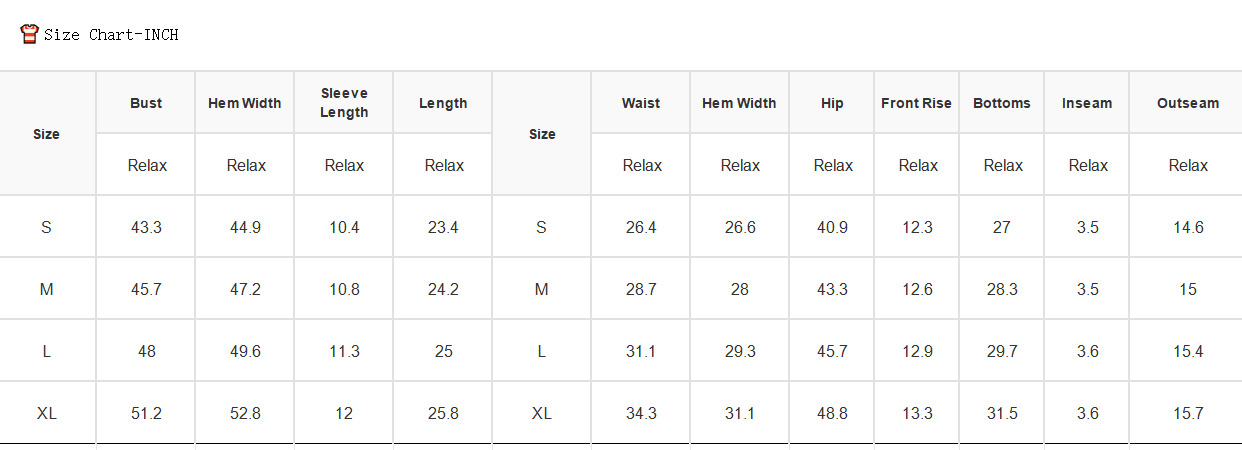Viewport: 1242px width, 450px height.
Task: Select the Hip column header
Action: pyautogui.click(x=832, y=103)
